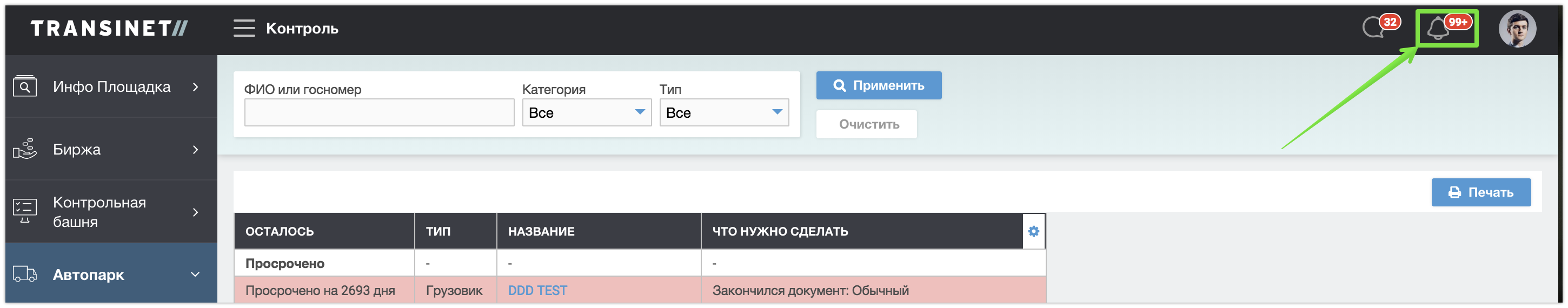Expand the Биржа submenu arrow
Image resolution: width=1568 pixels, height=308 pixels.
coord(195,150)
